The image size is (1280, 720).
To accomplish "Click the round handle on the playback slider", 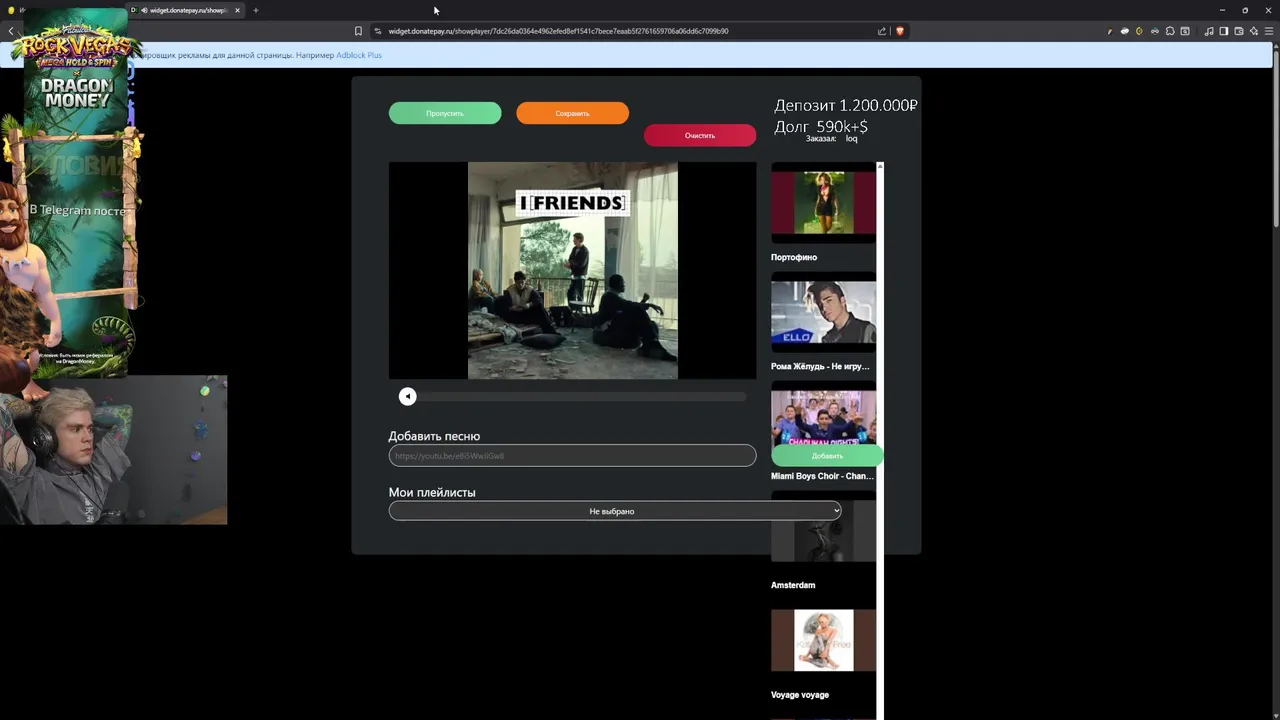I will [407, 397].
